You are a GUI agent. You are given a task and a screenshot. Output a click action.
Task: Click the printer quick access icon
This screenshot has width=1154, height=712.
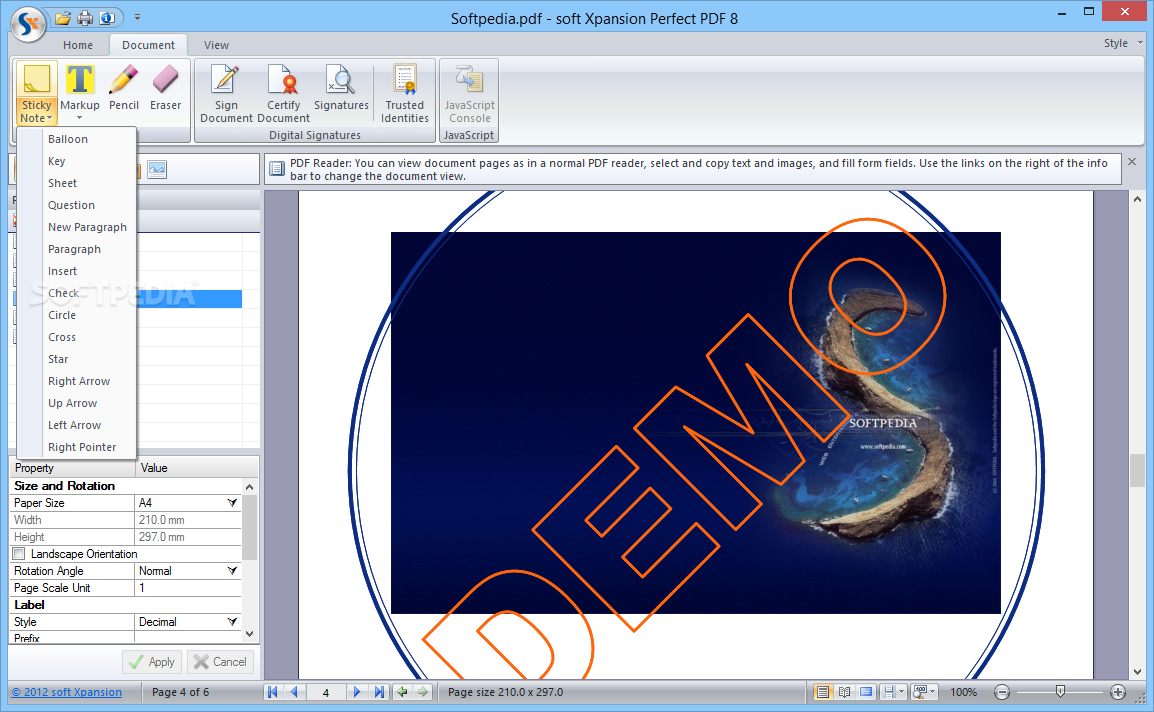pos(85,18)
